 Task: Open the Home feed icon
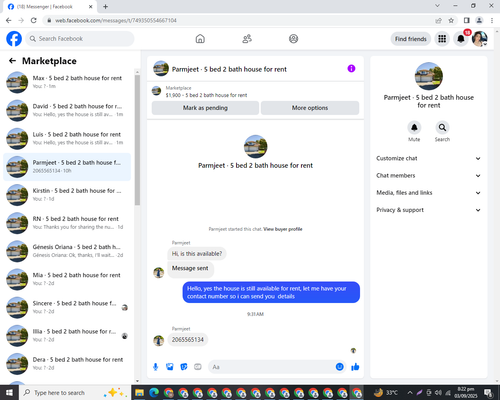click(x=200, y=39)
